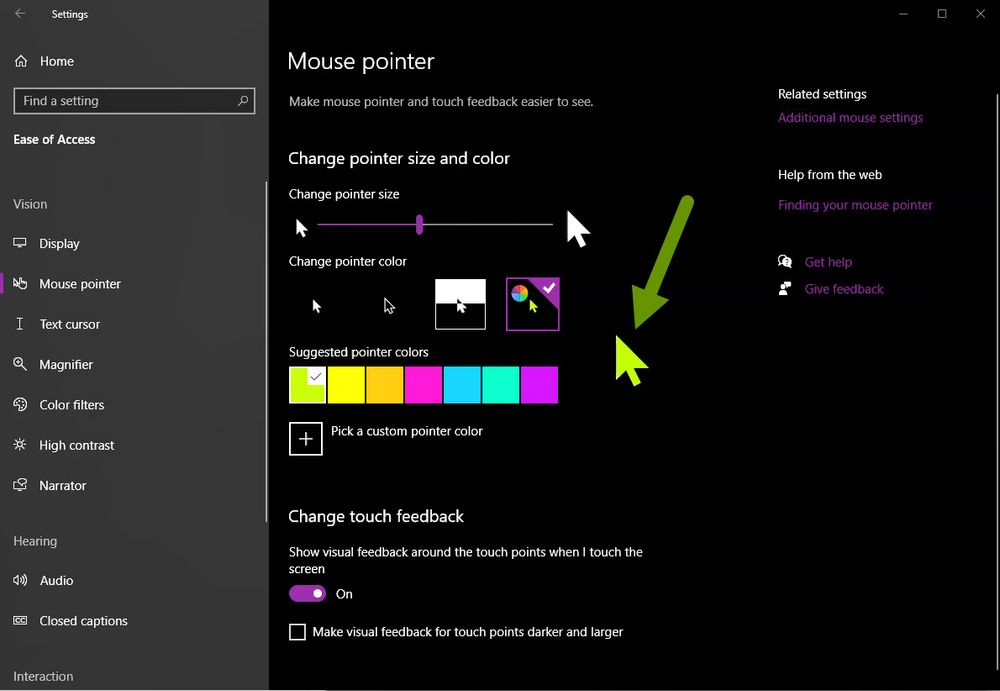Image resolution: width=1000 pixels, height=691 pixels.
Task: Enable darker and larger touch point feedback
Action: (297, 632)
